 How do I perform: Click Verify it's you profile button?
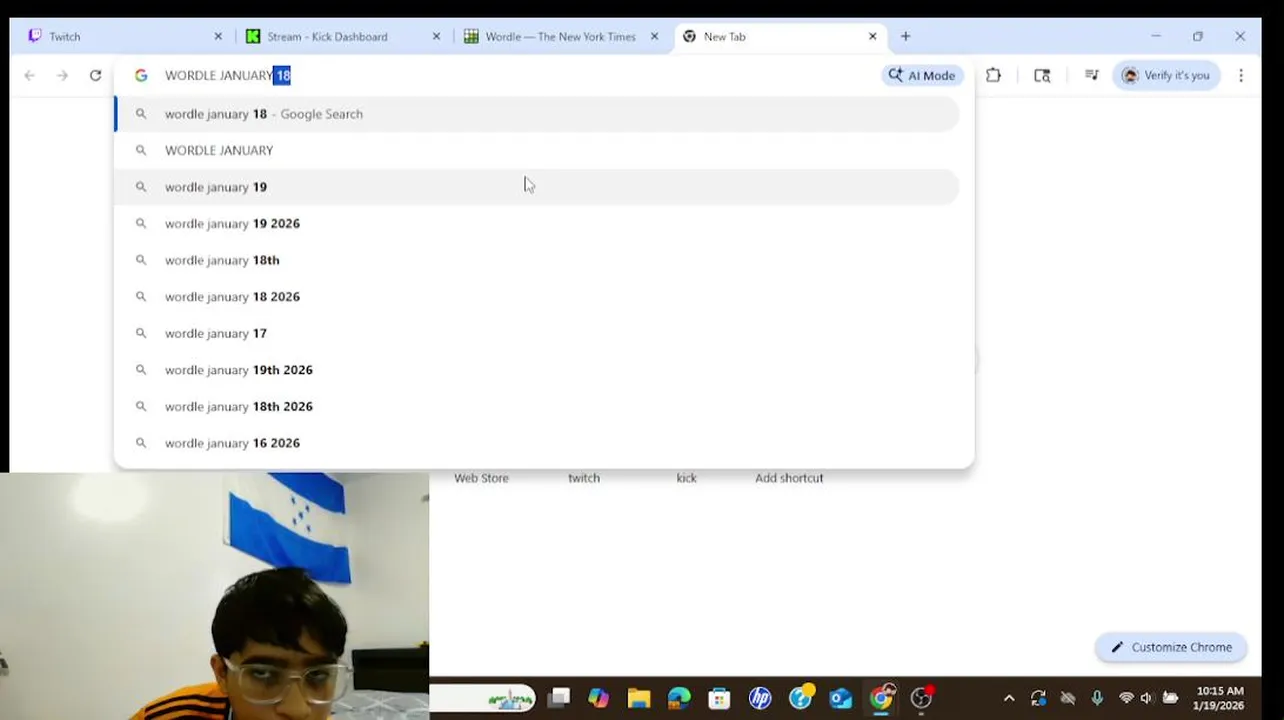[1167, 75]
